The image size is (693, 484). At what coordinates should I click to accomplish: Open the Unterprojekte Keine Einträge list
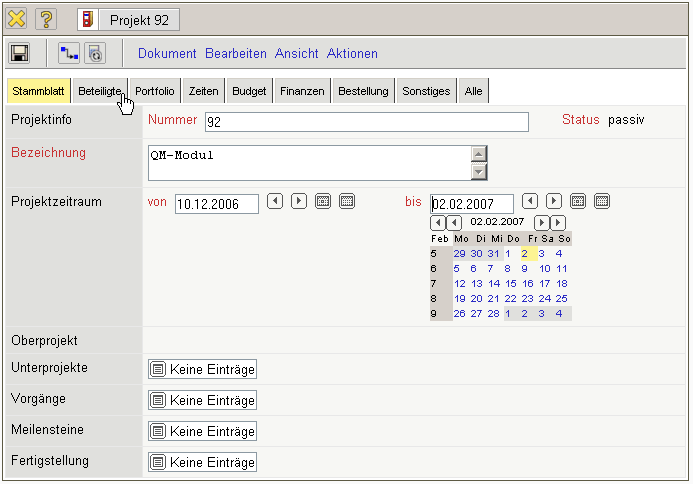pyautogui.click(x=203, y=370)
